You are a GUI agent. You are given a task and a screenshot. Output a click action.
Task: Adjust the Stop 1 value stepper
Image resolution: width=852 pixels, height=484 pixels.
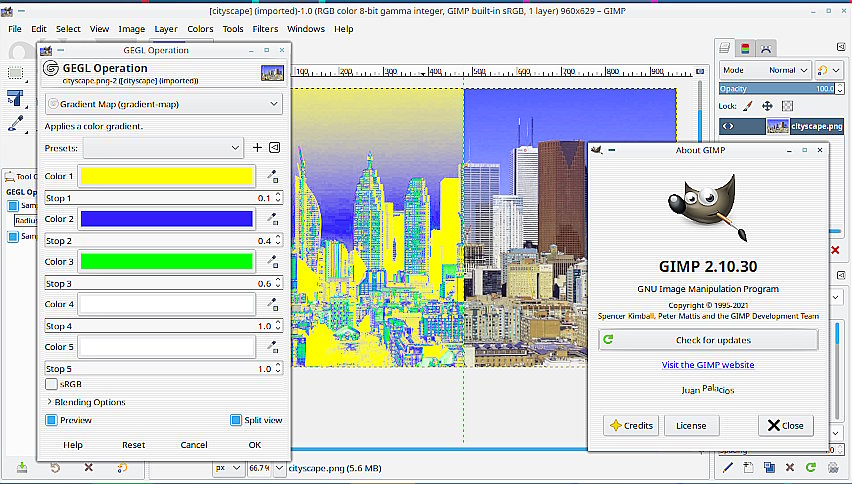point(278,198)
